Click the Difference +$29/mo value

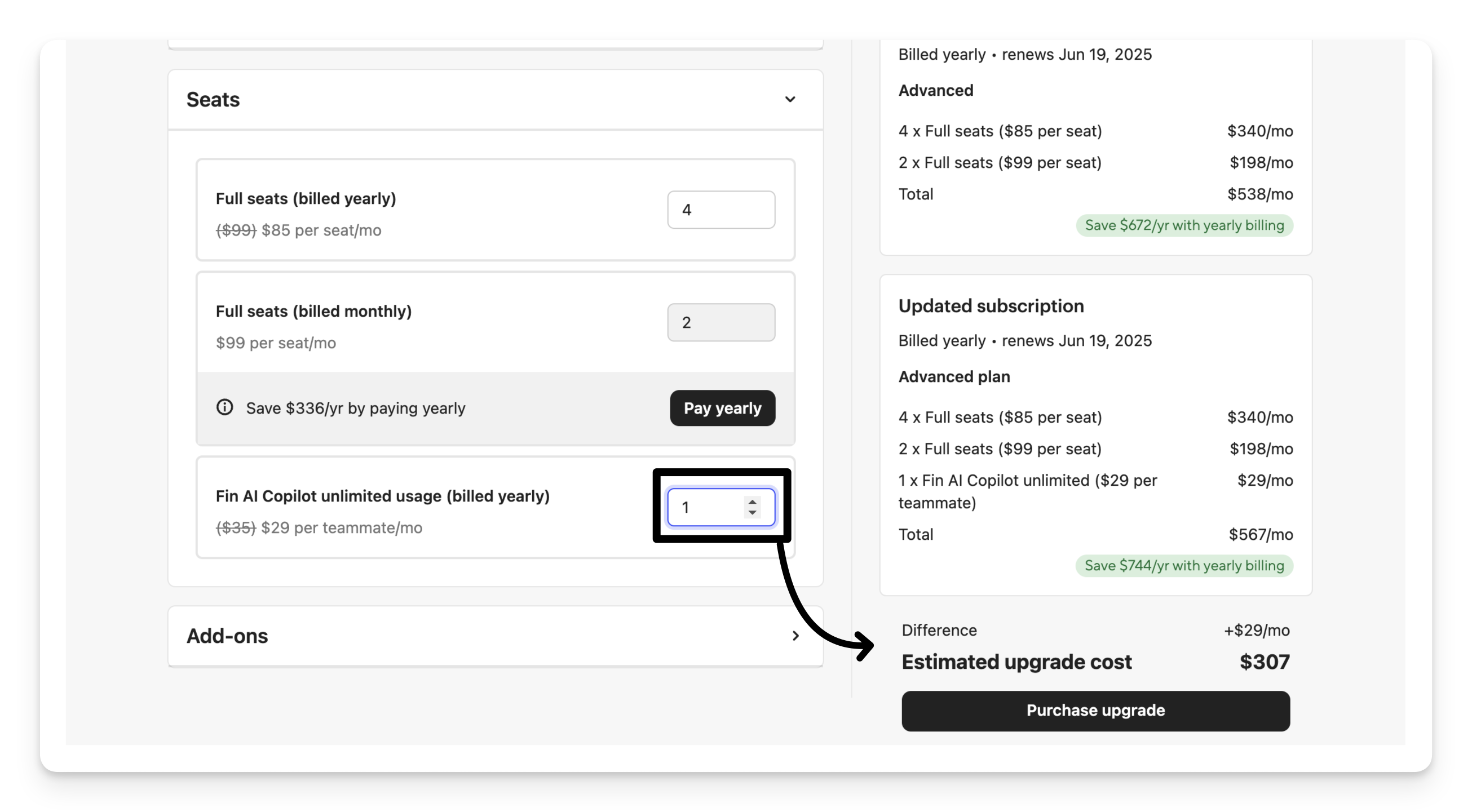pos(1256,631)
